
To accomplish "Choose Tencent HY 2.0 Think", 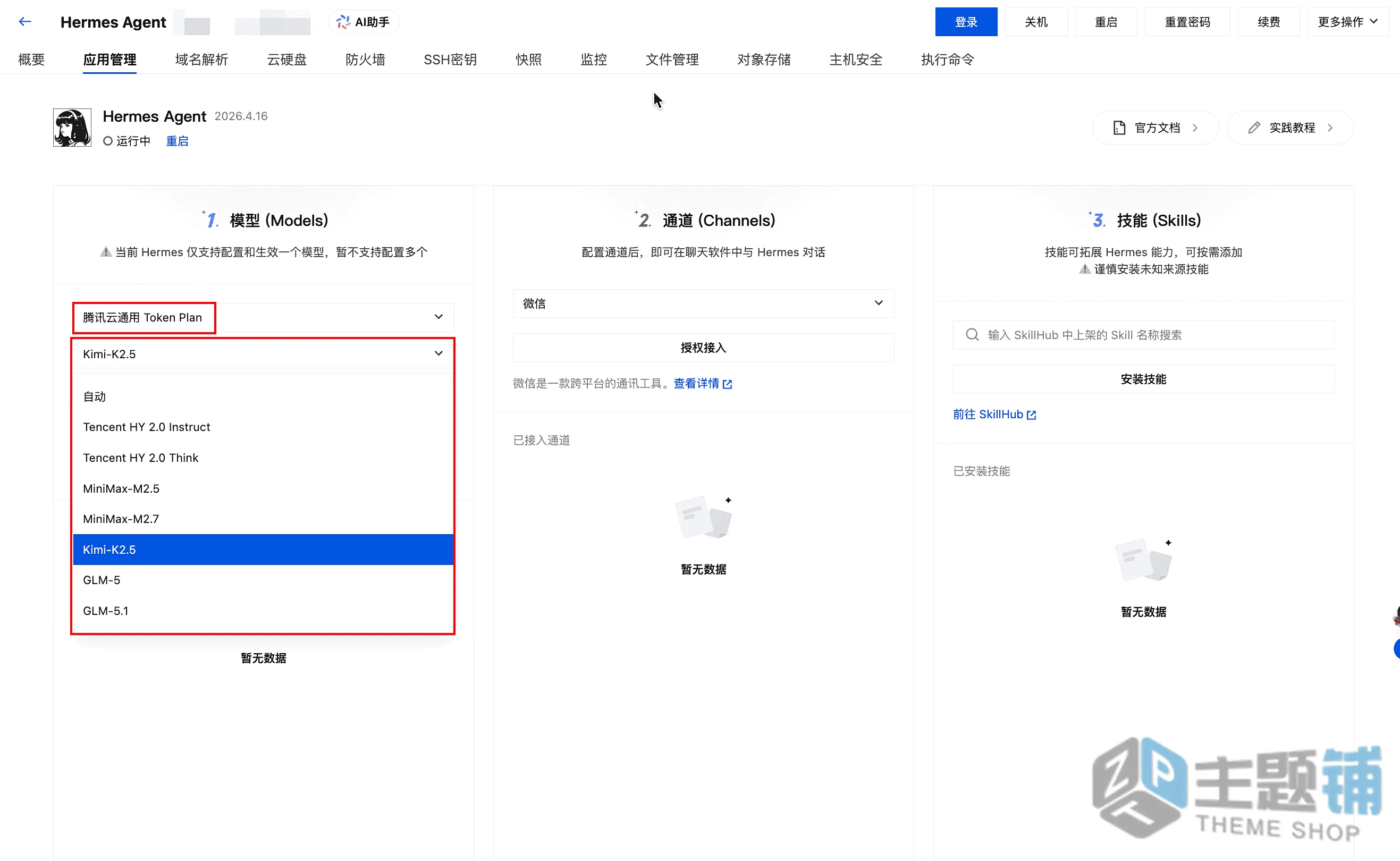I will tap(263, 458).
